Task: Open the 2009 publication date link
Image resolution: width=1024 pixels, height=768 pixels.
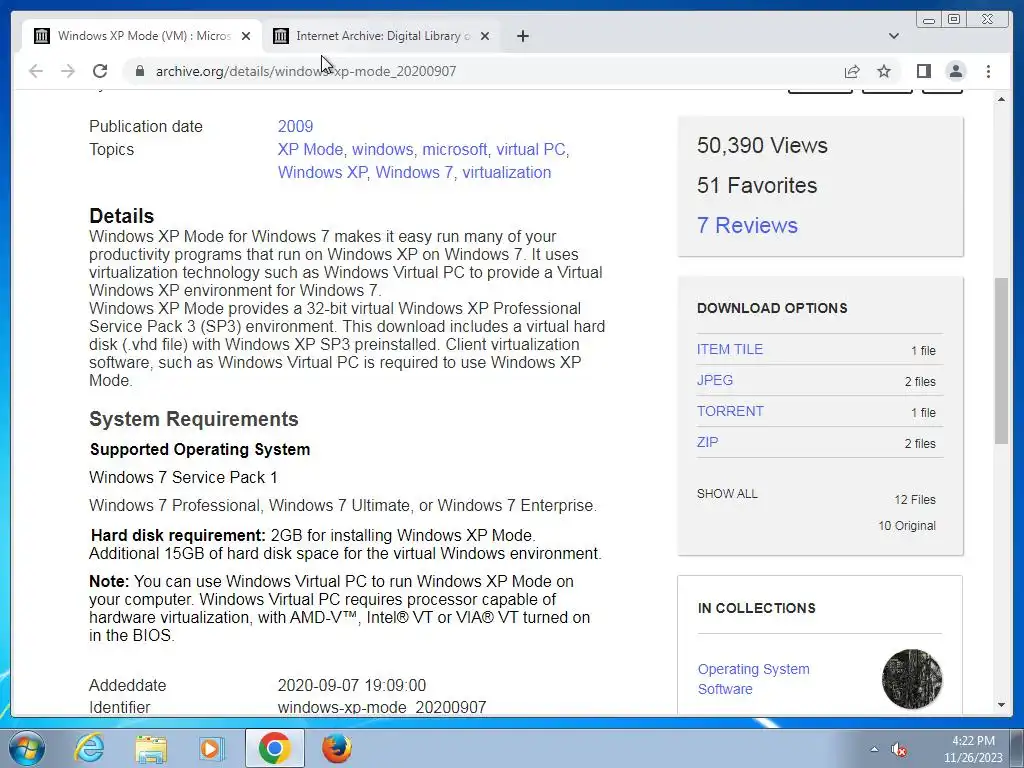Action: (x=295, y=127)
